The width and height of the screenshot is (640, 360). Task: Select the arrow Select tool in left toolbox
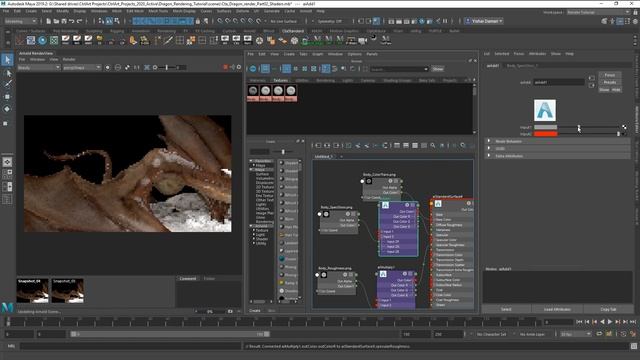(x=7, y=60)
